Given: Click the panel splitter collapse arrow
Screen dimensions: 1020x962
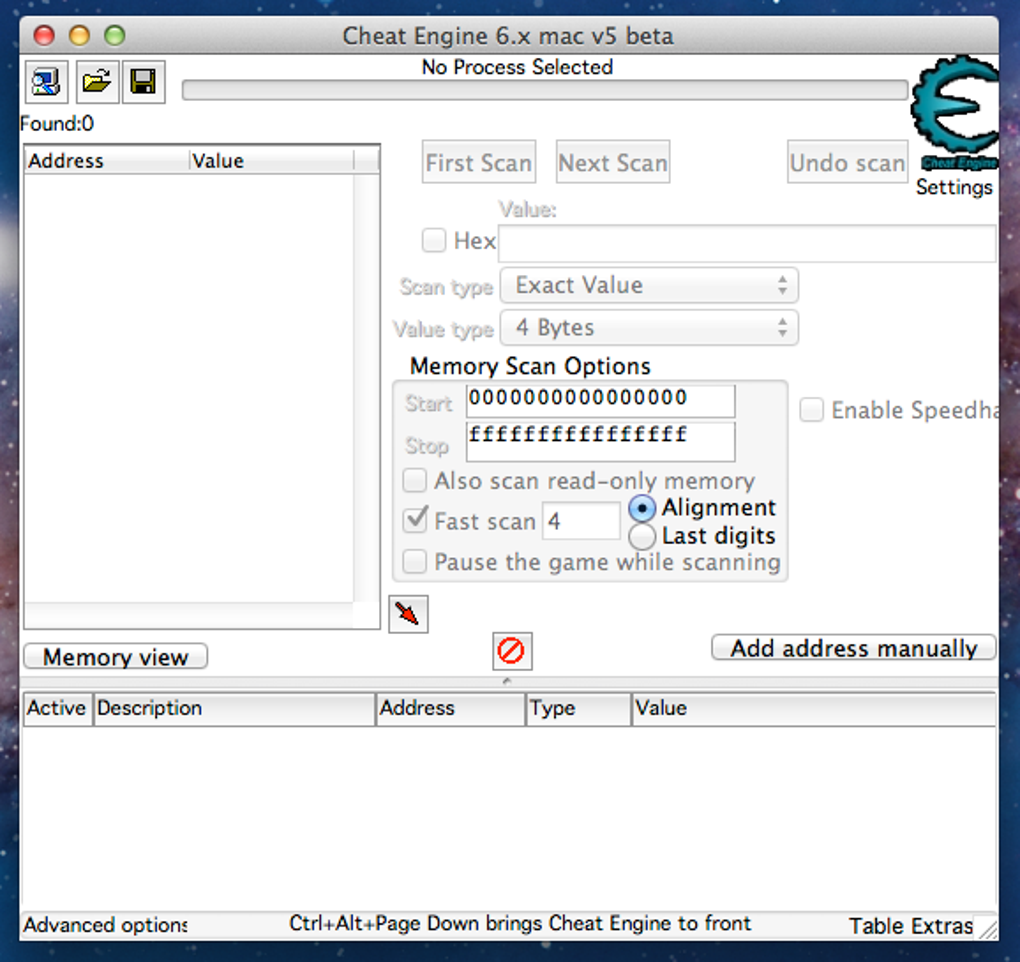Looking at the screenshot, I should point(507,681).
